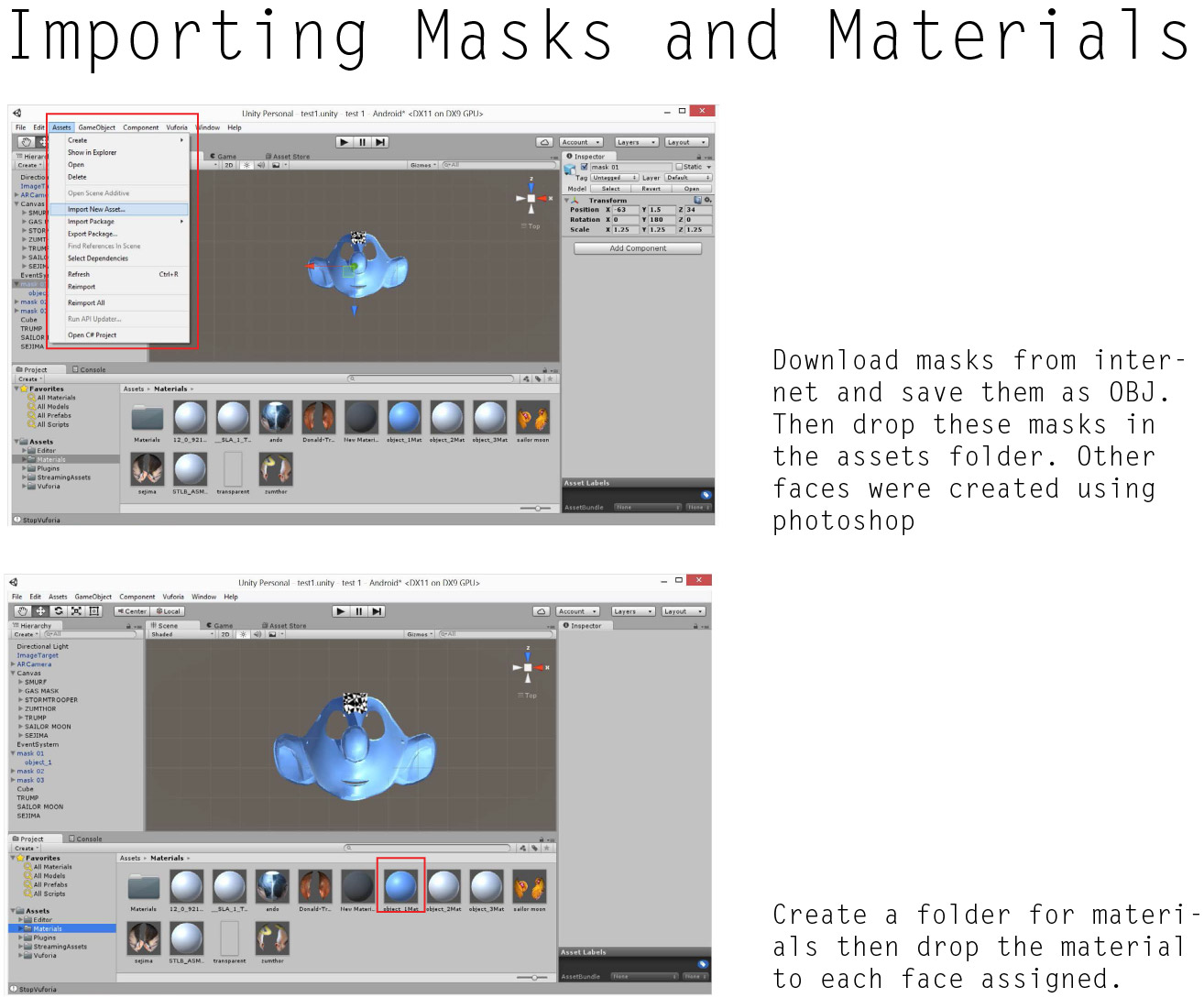
Task: Select the Move tool in the toolbar
Action: [x=40, y=611]
